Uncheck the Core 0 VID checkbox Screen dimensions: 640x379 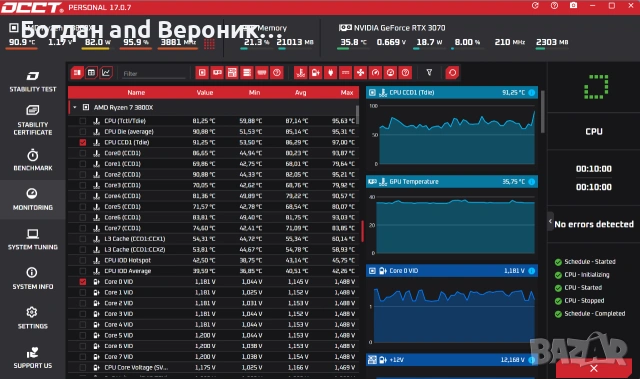click(x=83, y=281)
